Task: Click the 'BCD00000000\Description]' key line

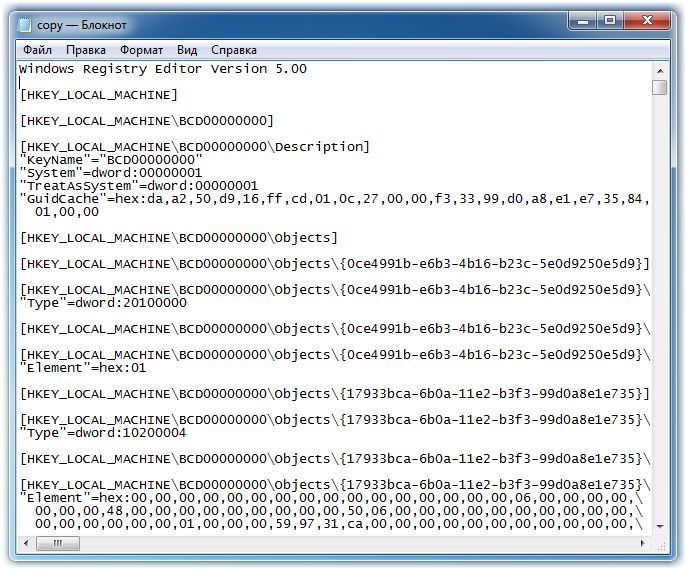Action: tap(195, 147)
